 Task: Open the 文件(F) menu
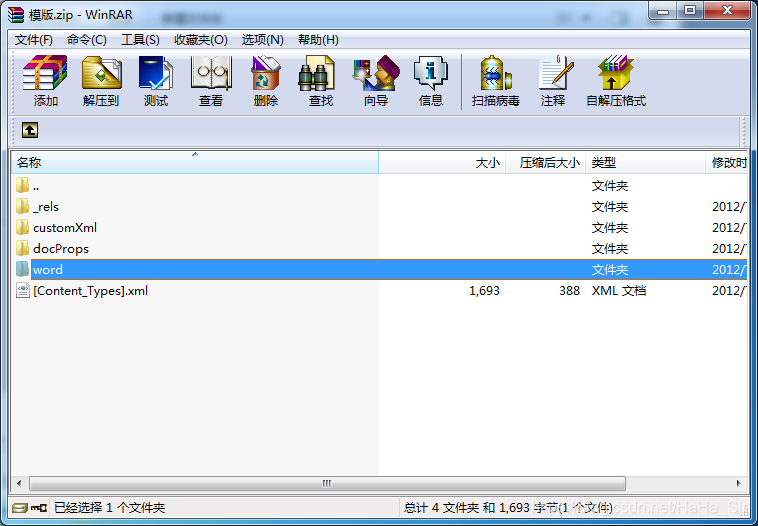33,40
